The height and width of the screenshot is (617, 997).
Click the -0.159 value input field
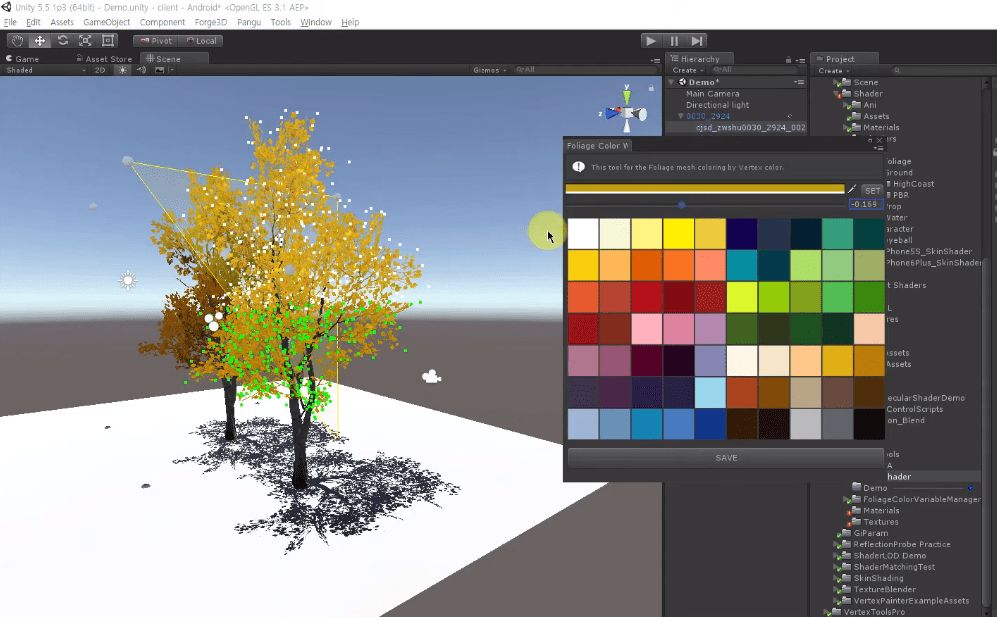click(x=864, y=204)
